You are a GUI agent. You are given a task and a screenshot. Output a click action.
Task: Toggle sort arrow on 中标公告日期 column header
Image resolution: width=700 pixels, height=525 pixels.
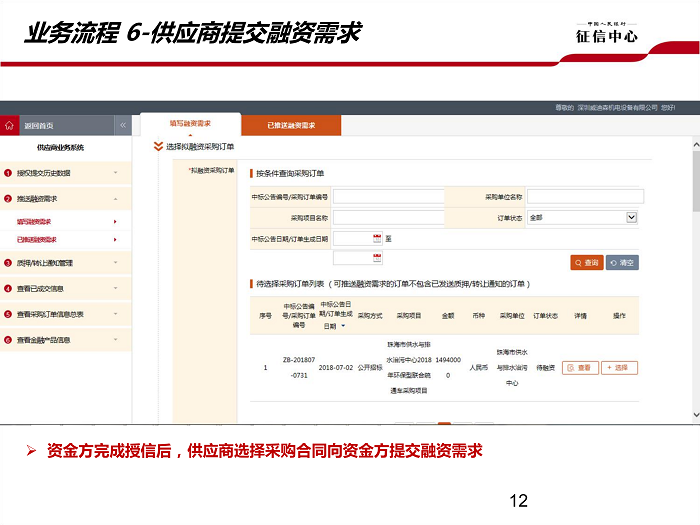(x=344, y=325)
